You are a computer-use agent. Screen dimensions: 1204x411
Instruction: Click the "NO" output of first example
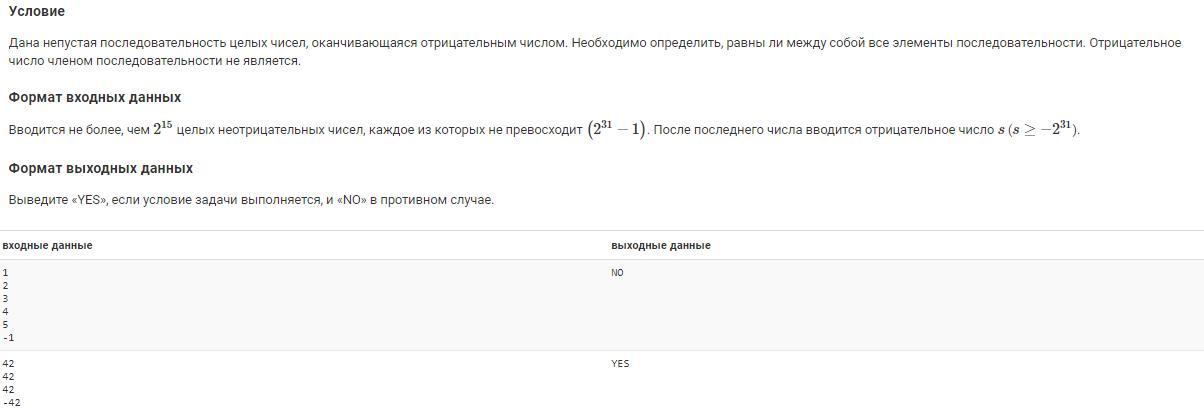pyautogui.click(x=617, y=273)
